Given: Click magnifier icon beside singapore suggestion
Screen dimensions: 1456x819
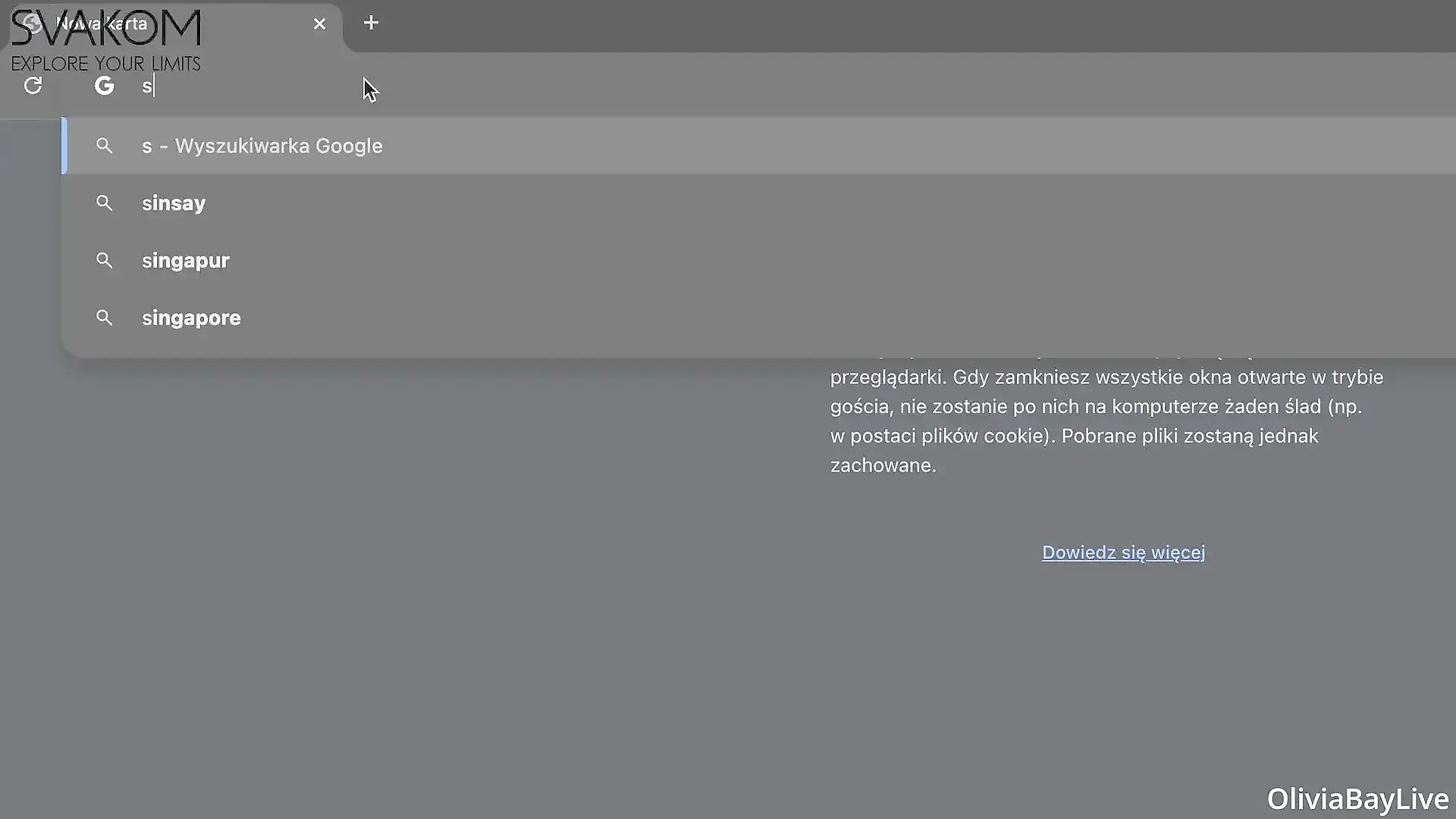Looking at the screenshot, I should [104, 318].
